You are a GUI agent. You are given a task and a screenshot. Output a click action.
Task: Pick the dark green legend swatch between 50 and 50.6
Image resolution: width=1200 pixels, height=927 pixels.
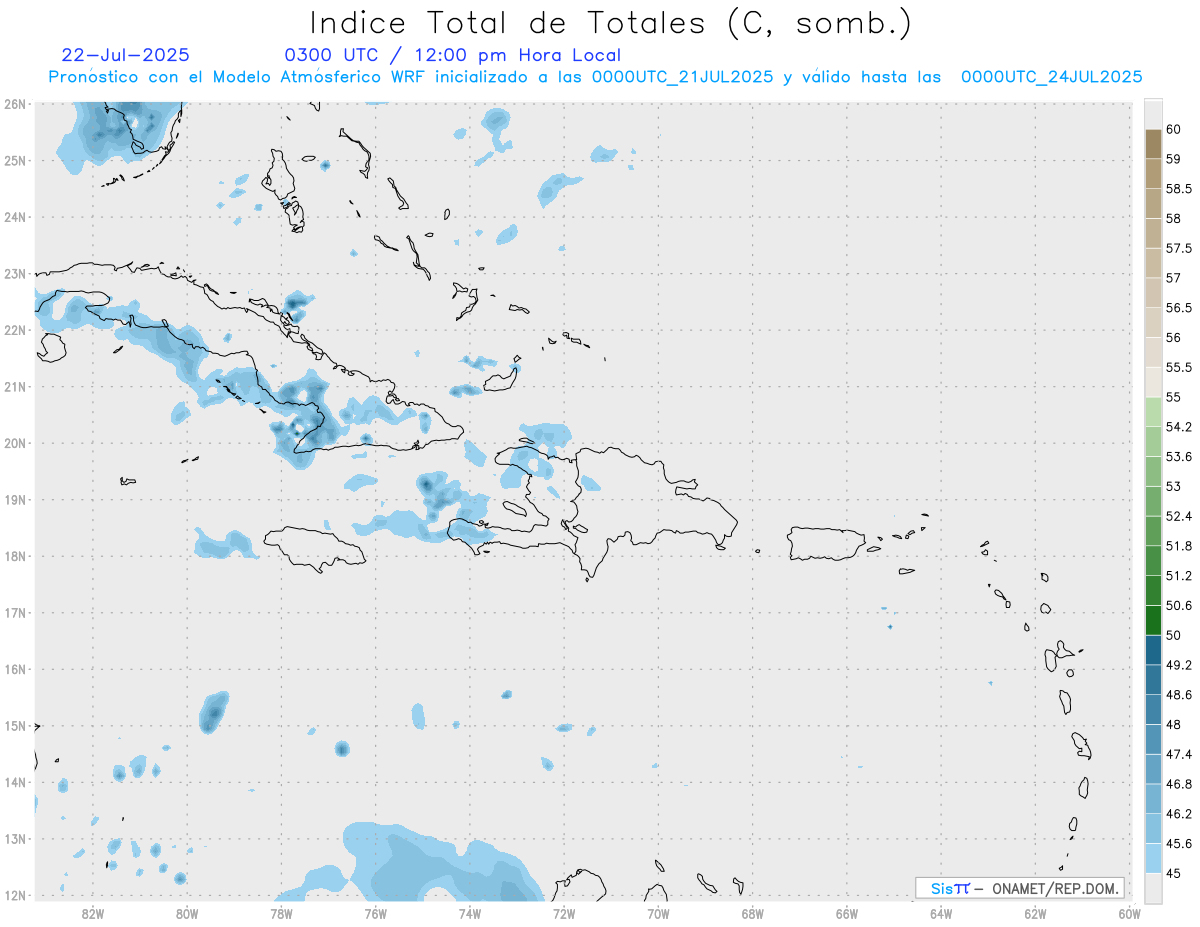(x=1153, y=620)
